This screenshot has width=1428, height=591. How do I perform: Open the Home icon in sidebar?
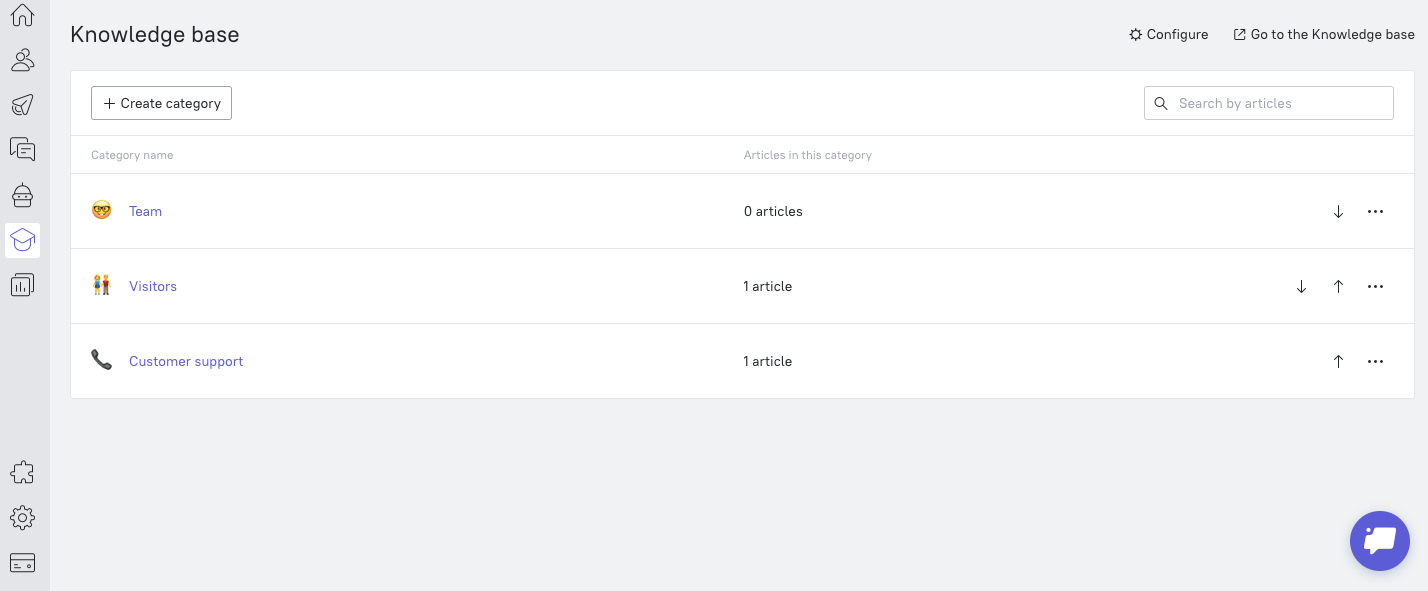click(x=22, y=16)
